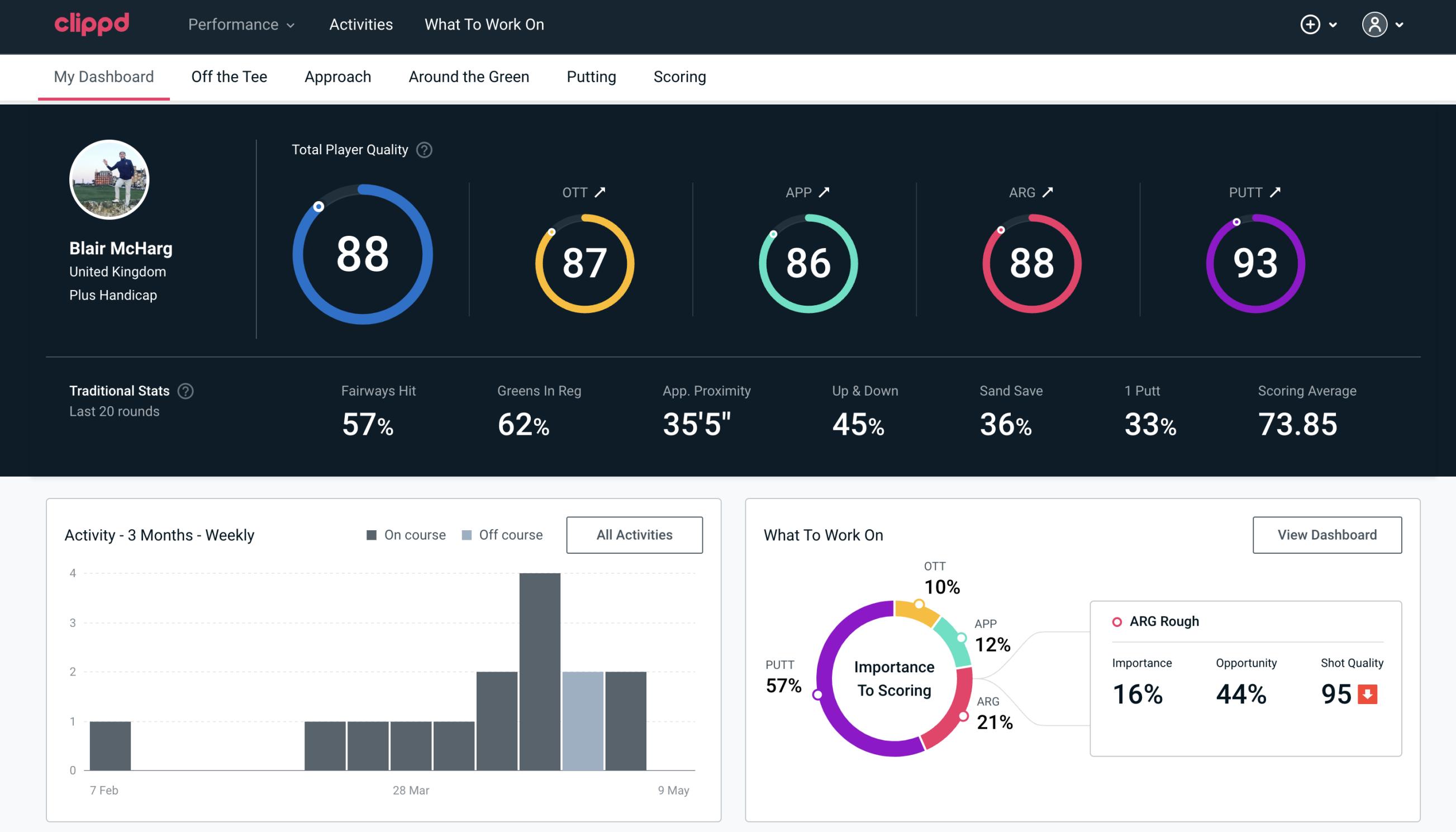Click the All Activities button
Image resolution: width=1456 pixels, height=832 pixels.
634,534
